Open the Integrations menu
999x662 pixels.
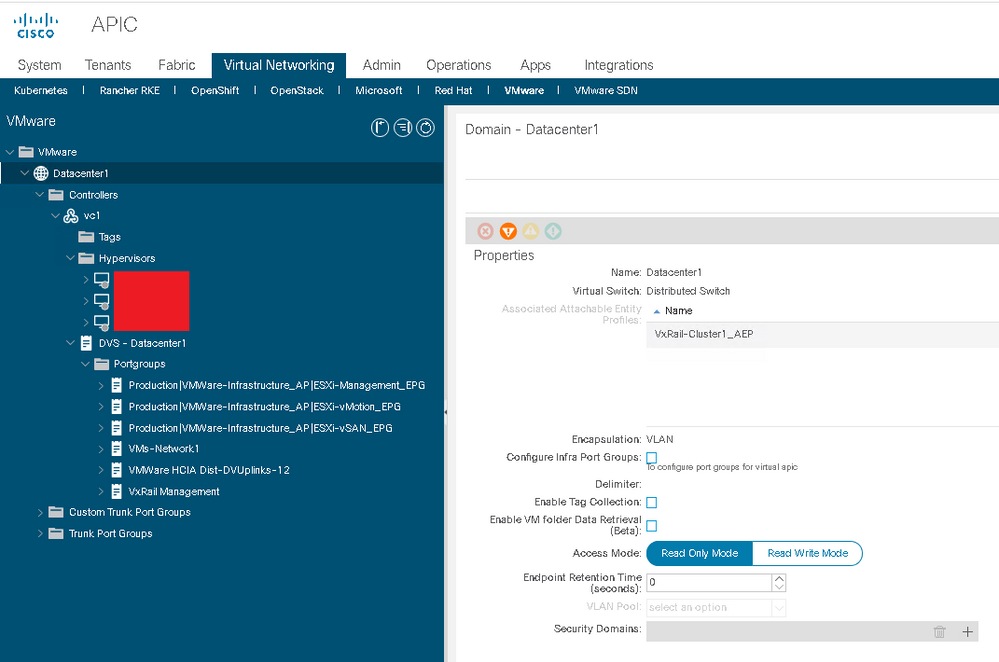tap(619, 65)
